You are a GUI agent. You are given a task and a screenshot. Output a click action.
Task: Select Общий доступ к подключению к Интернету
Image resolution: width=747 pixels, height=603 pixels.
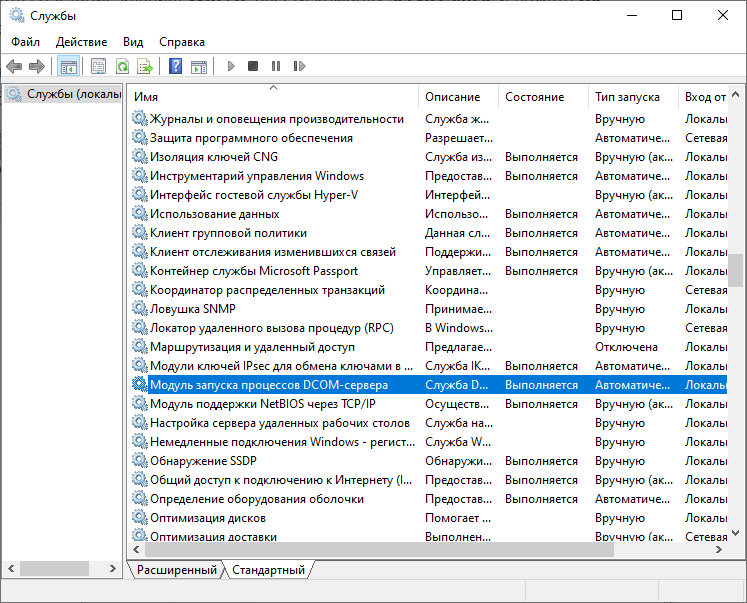429,480
